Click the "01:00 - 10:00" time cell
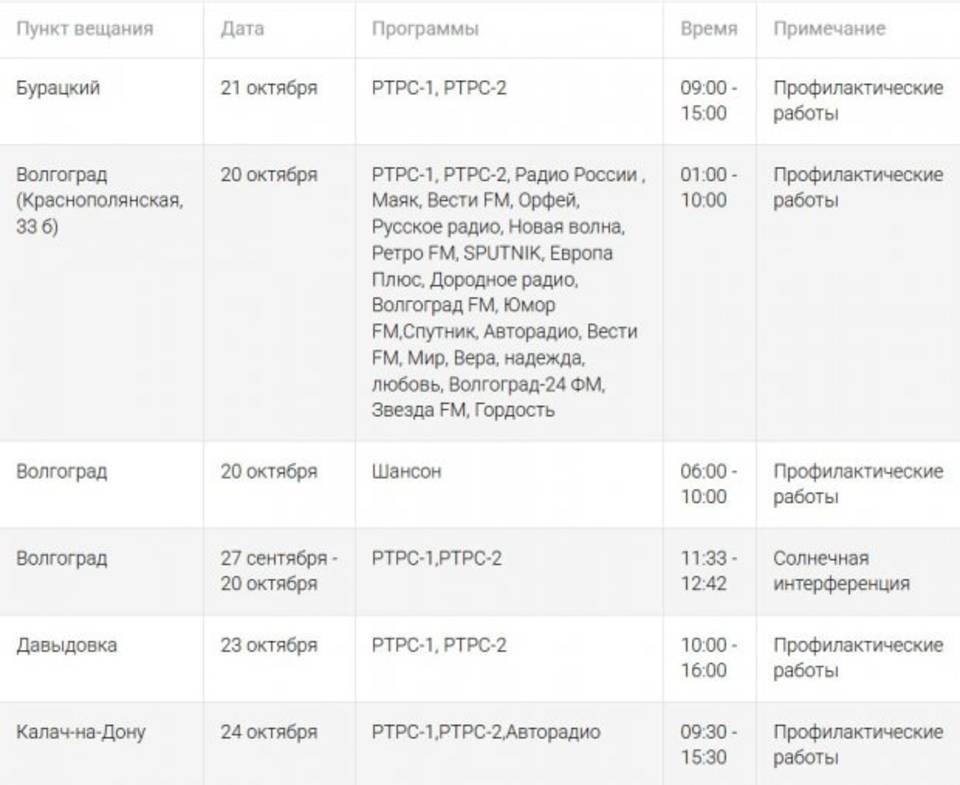960x785 pixels. [x=709, y=187]
